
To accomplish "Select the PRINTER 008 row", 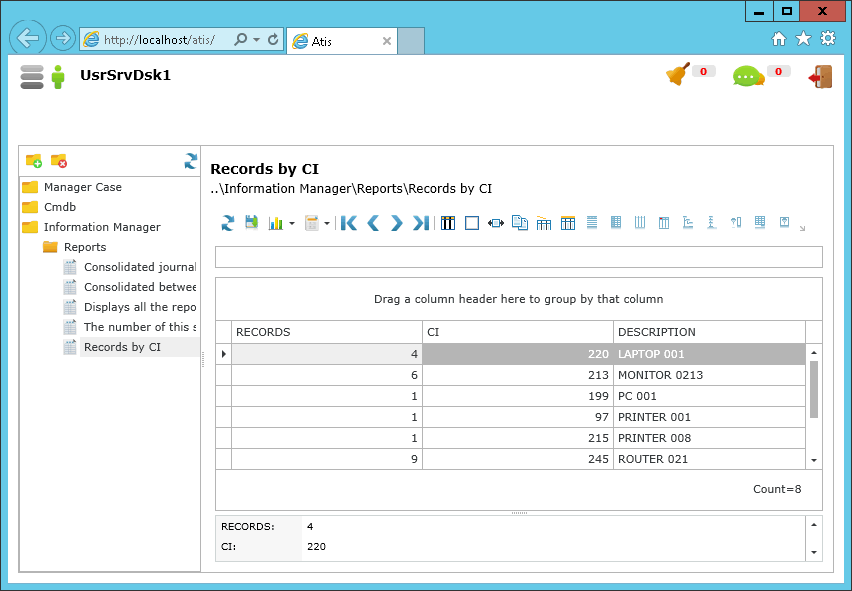I will (511, 438).
